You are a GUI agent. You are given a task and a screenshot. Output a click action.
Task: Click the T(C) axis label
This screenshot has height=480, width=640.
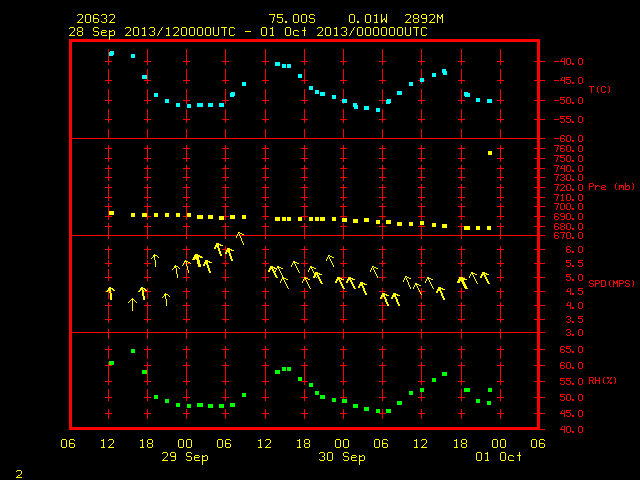600,89
